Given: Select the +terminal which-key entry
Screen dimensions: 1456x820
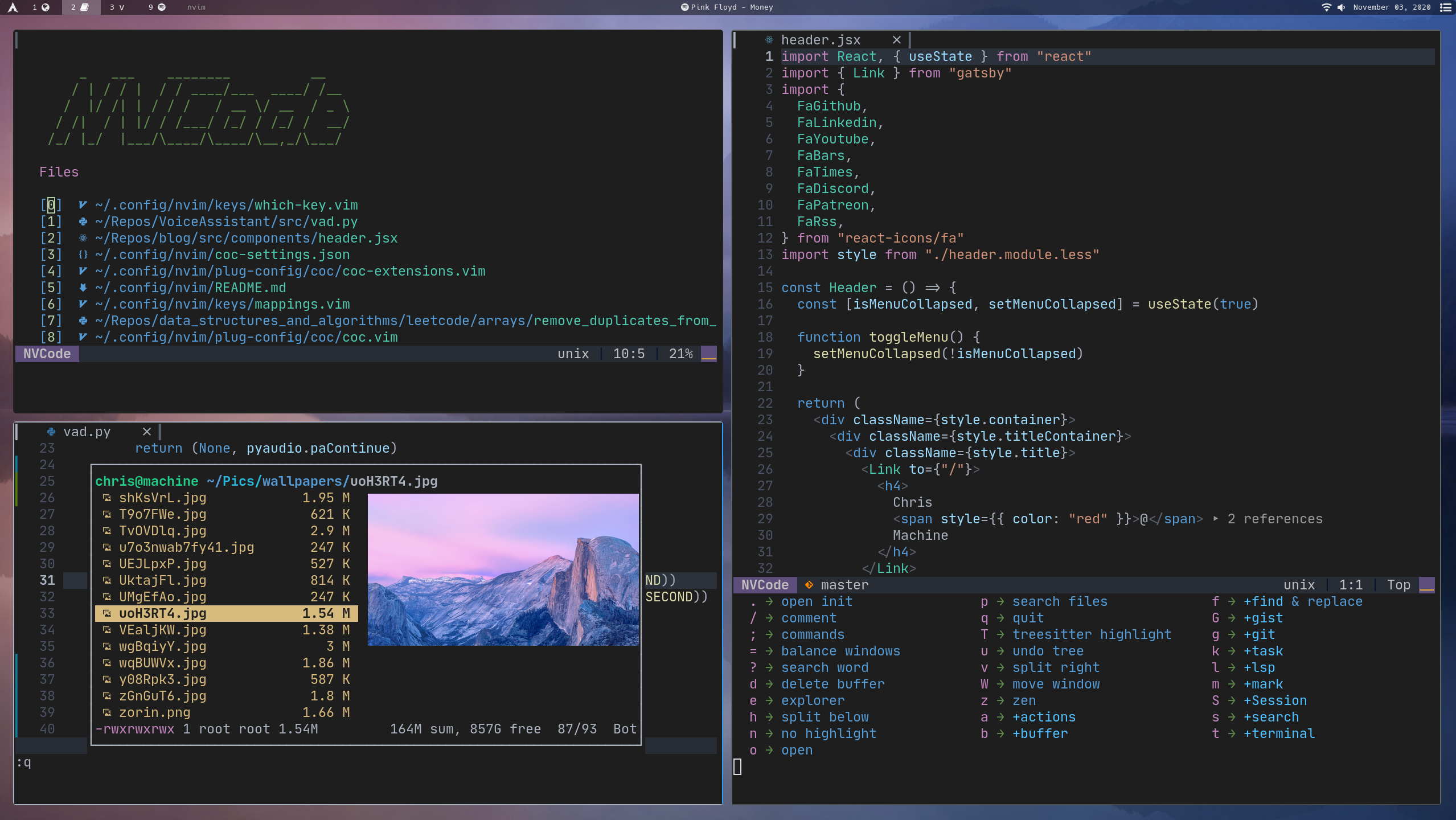Looking at the screenshot, I should pos(1279,733).
